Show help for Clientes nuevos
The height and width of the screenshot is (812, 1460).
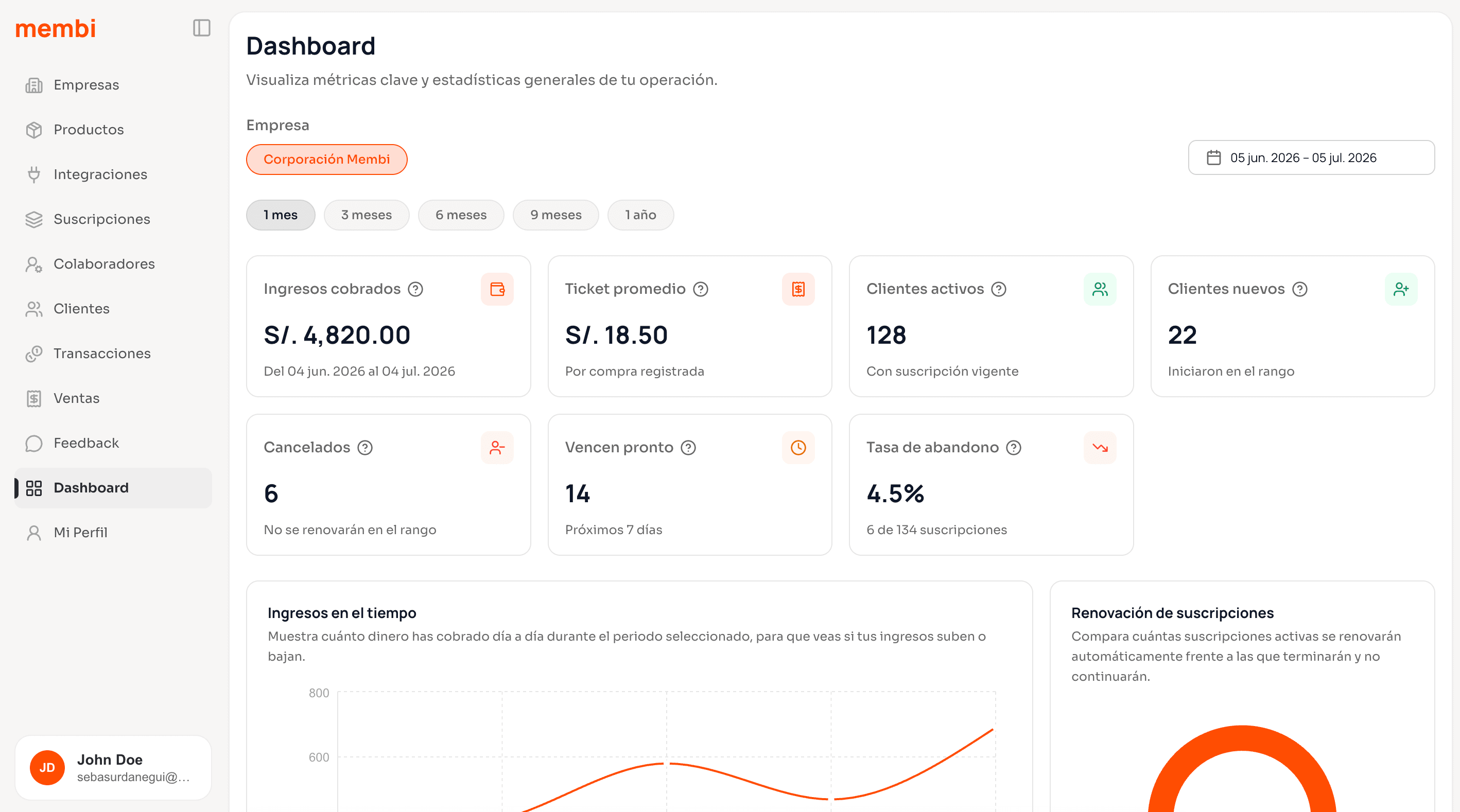(1299, 290)
